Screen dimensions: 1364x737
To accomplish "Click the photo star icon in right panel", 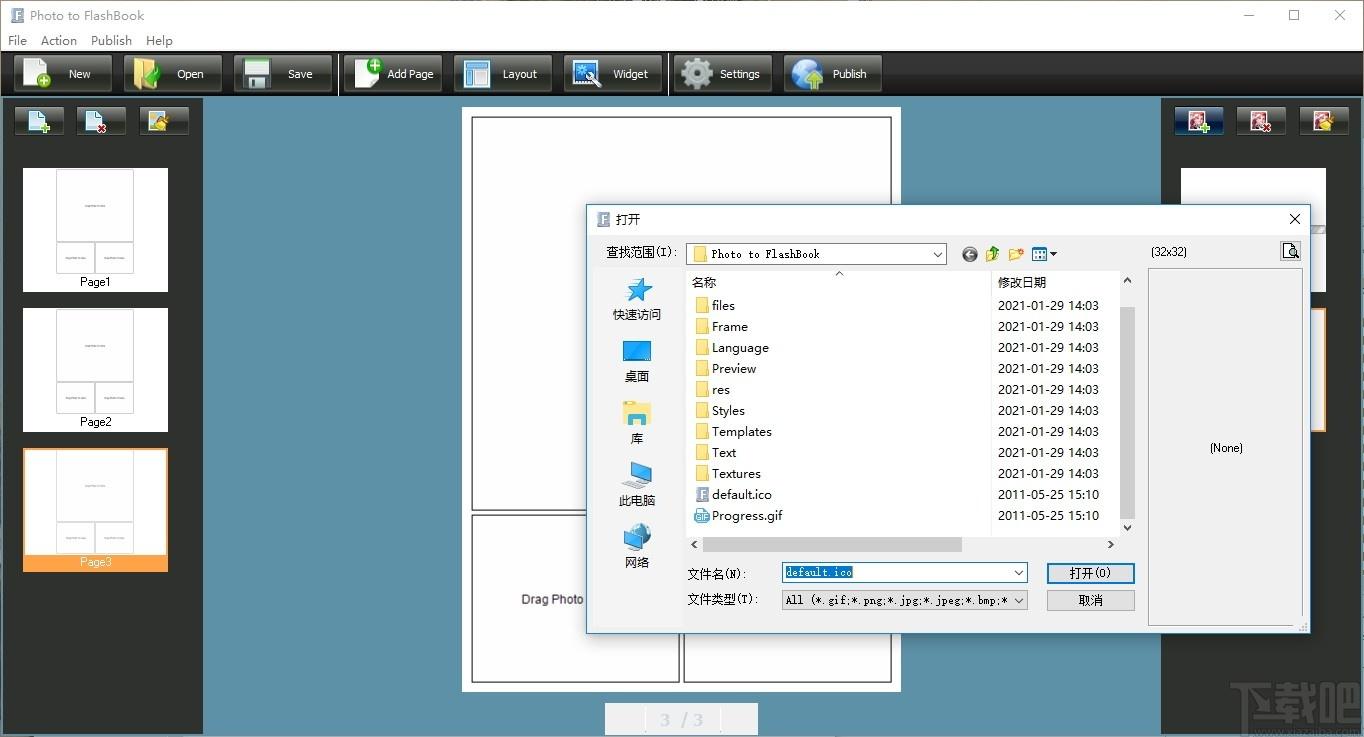I will click(x=1324, y=121).
